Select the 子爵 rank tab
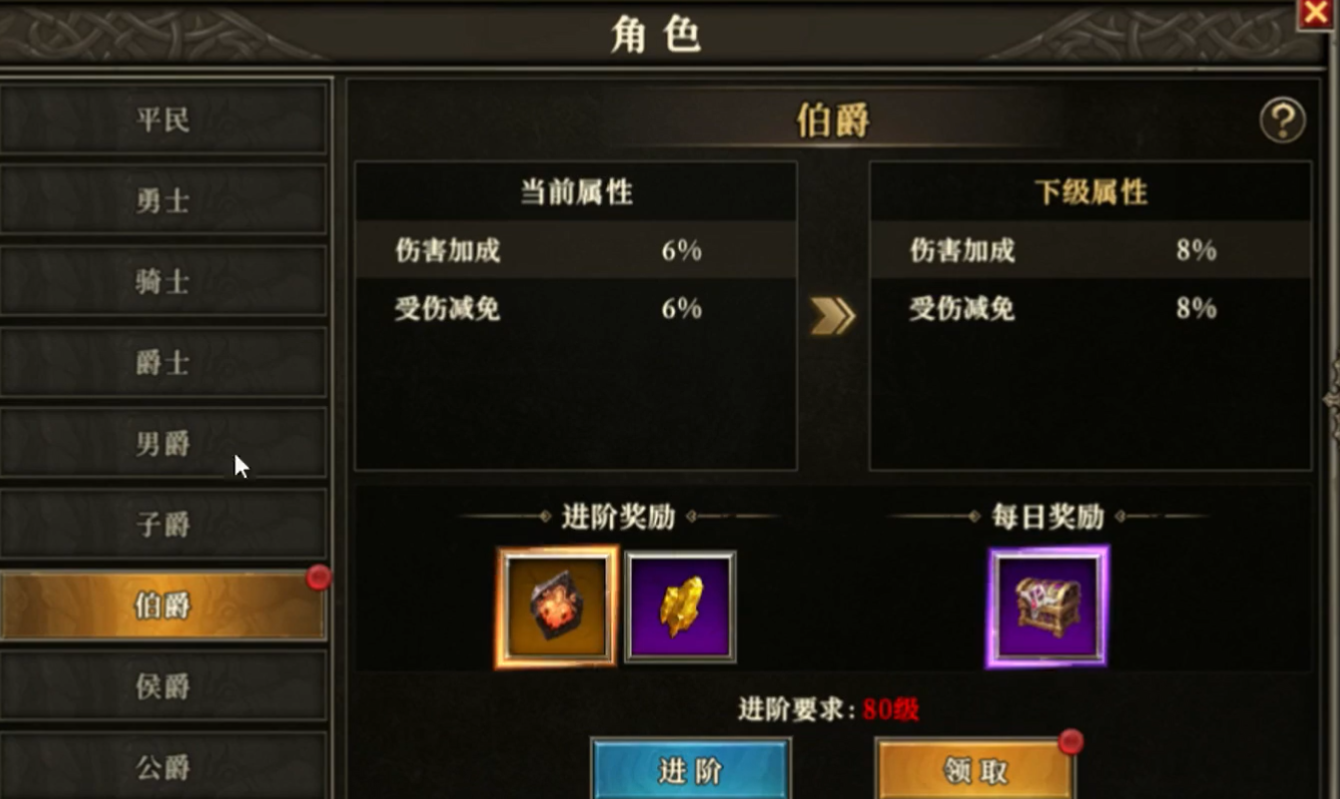Screen dimensions: 1340x799 (163, 524)
